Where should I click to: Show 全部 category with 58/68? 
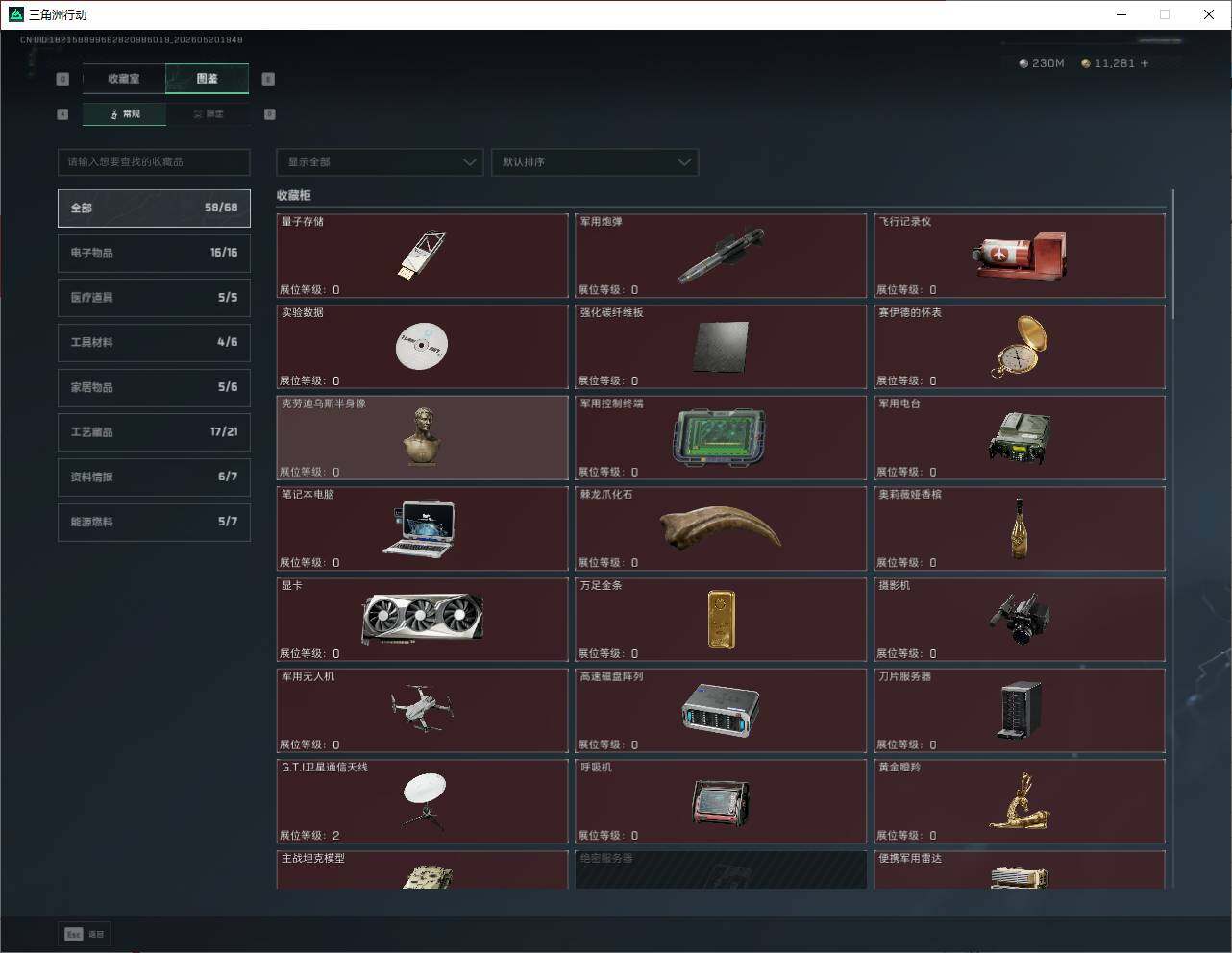coord(154,208)
